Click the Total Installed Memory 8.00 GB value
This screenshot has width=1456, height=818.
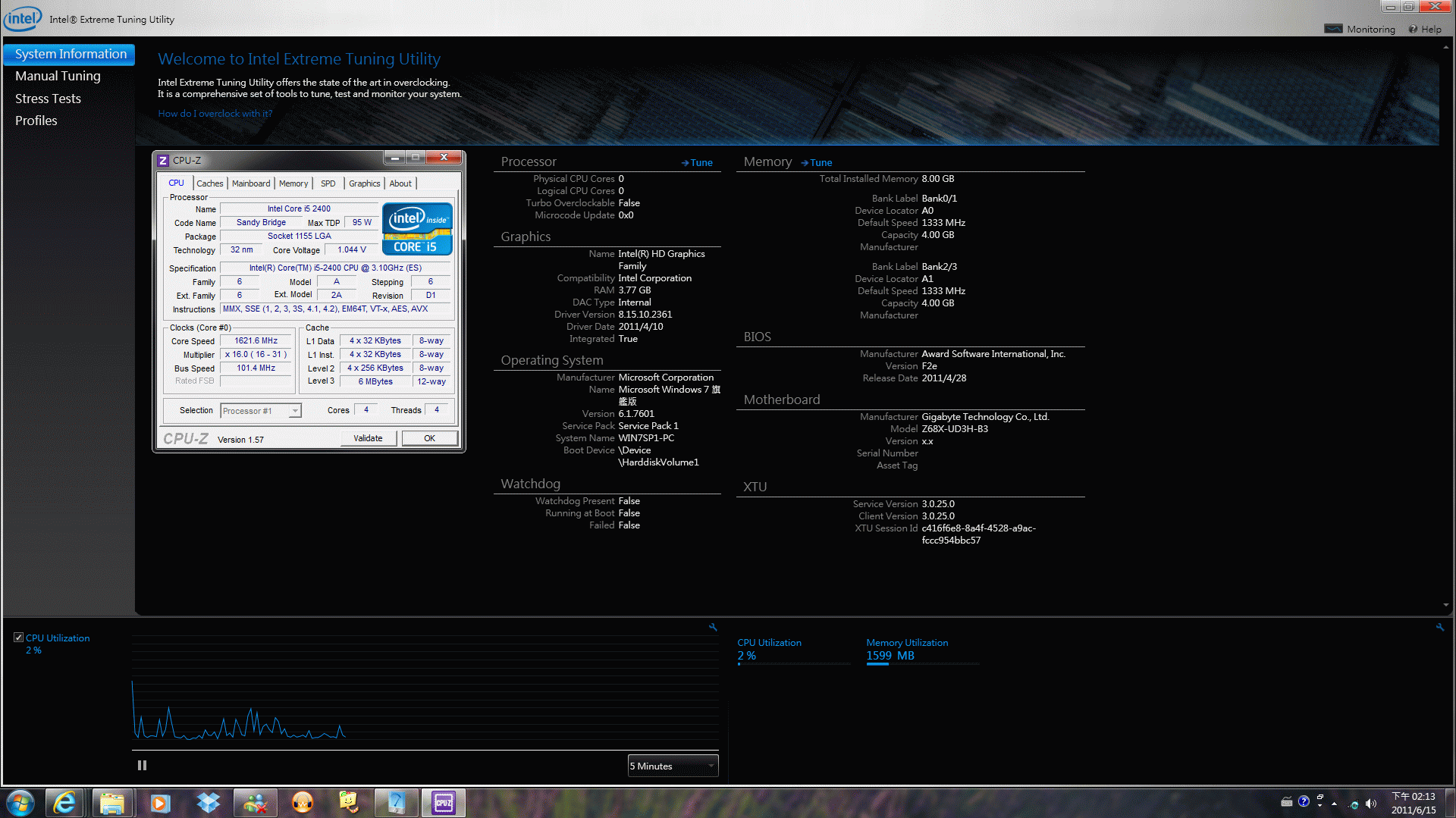(x=938, y=179)
